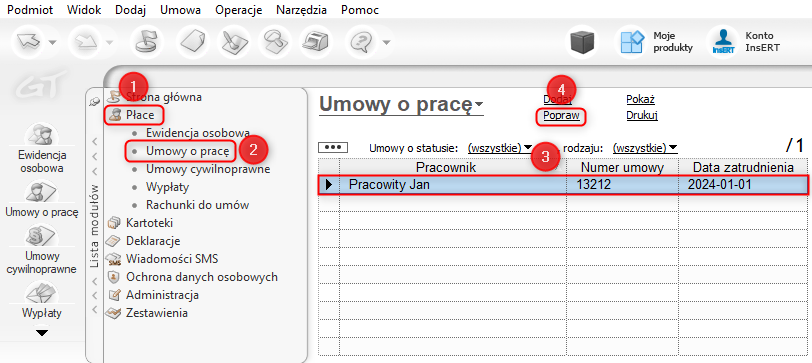Click contract number cell 13212
Image resolution: width=812 pixels, height=363 pixels.
(622, 185)
